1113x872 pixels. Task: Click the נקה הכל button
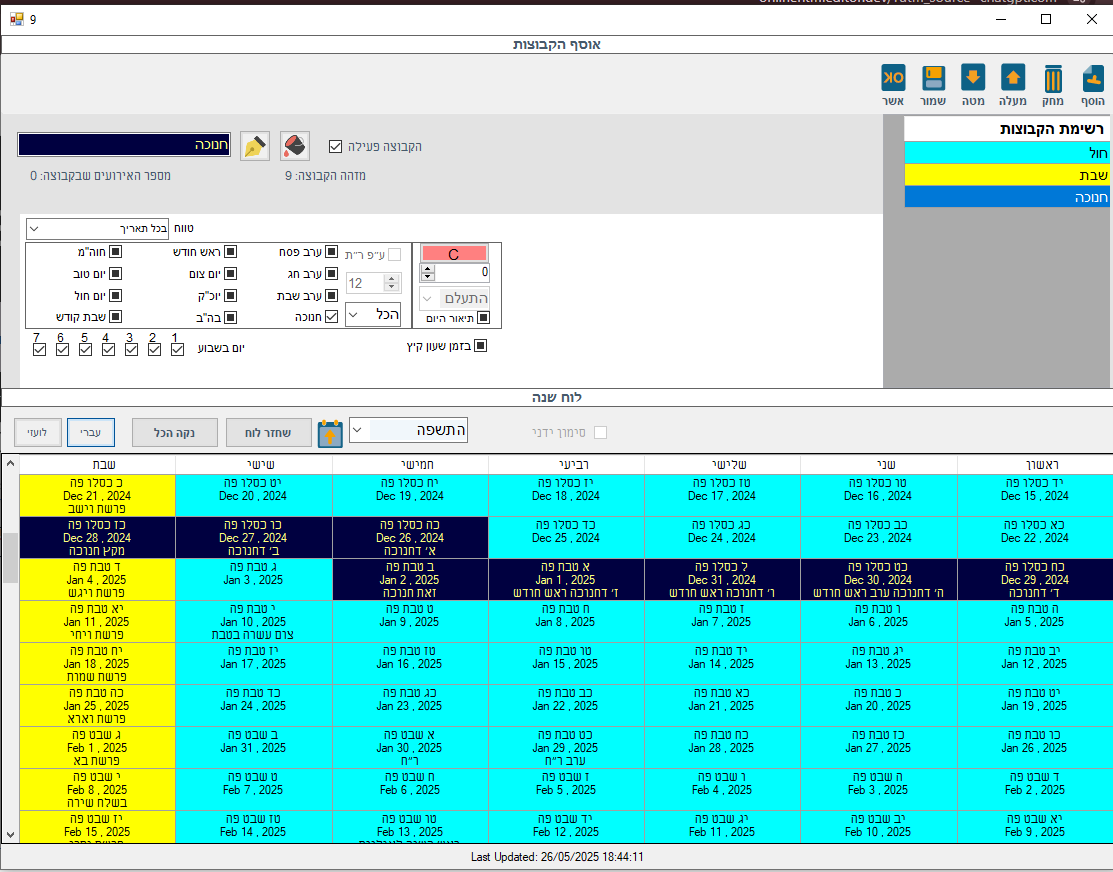[x=174, y=432]
